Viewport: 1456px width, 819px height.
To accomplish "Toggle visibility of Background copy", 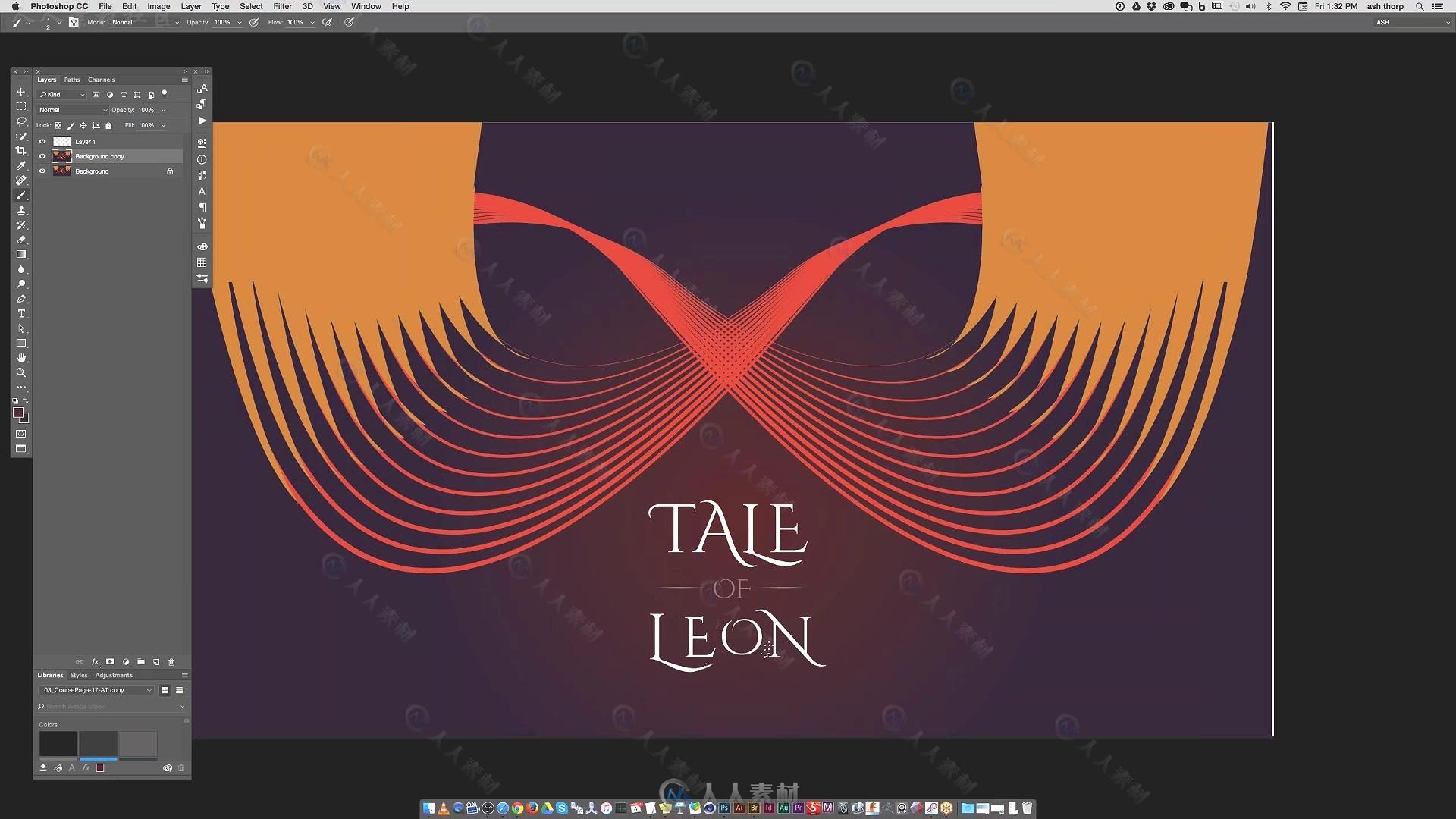I will (42, 156).
